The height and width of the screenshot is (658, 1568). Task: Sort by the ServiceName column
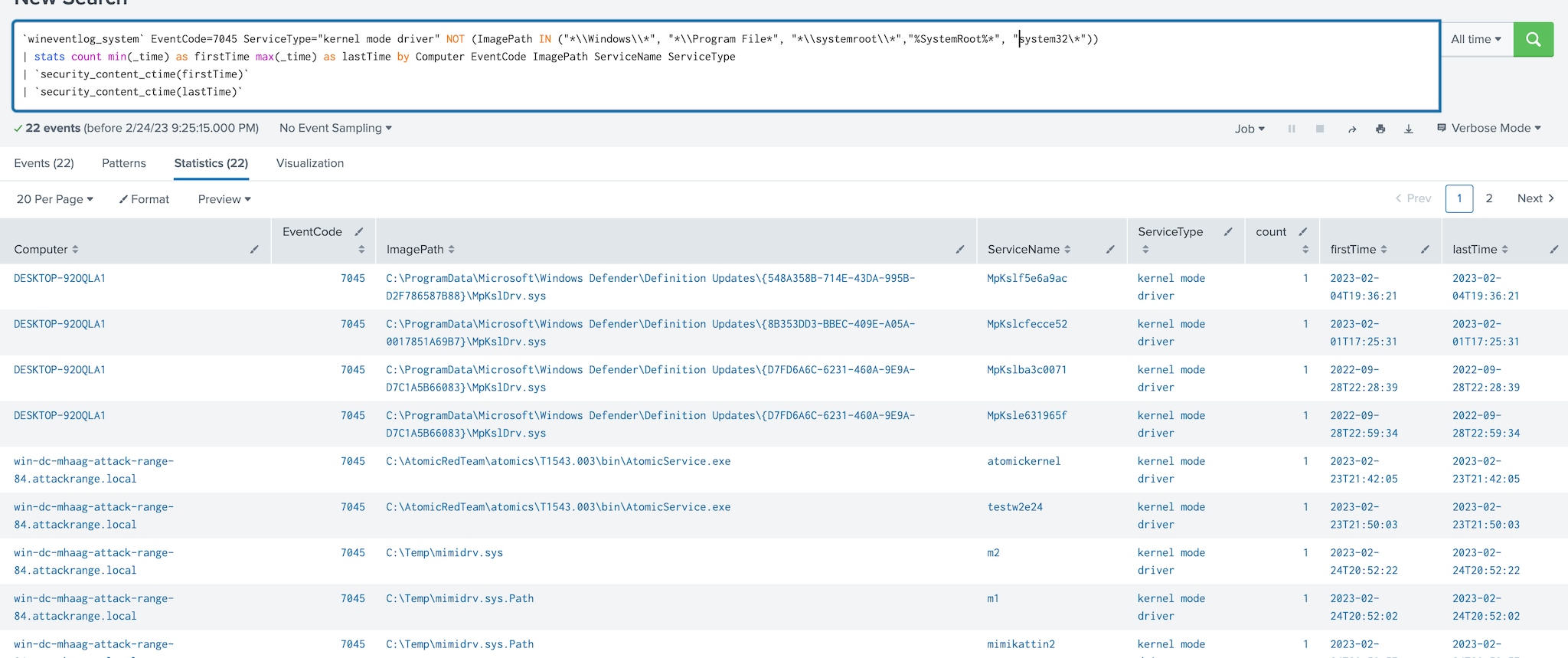(1029, 249)
